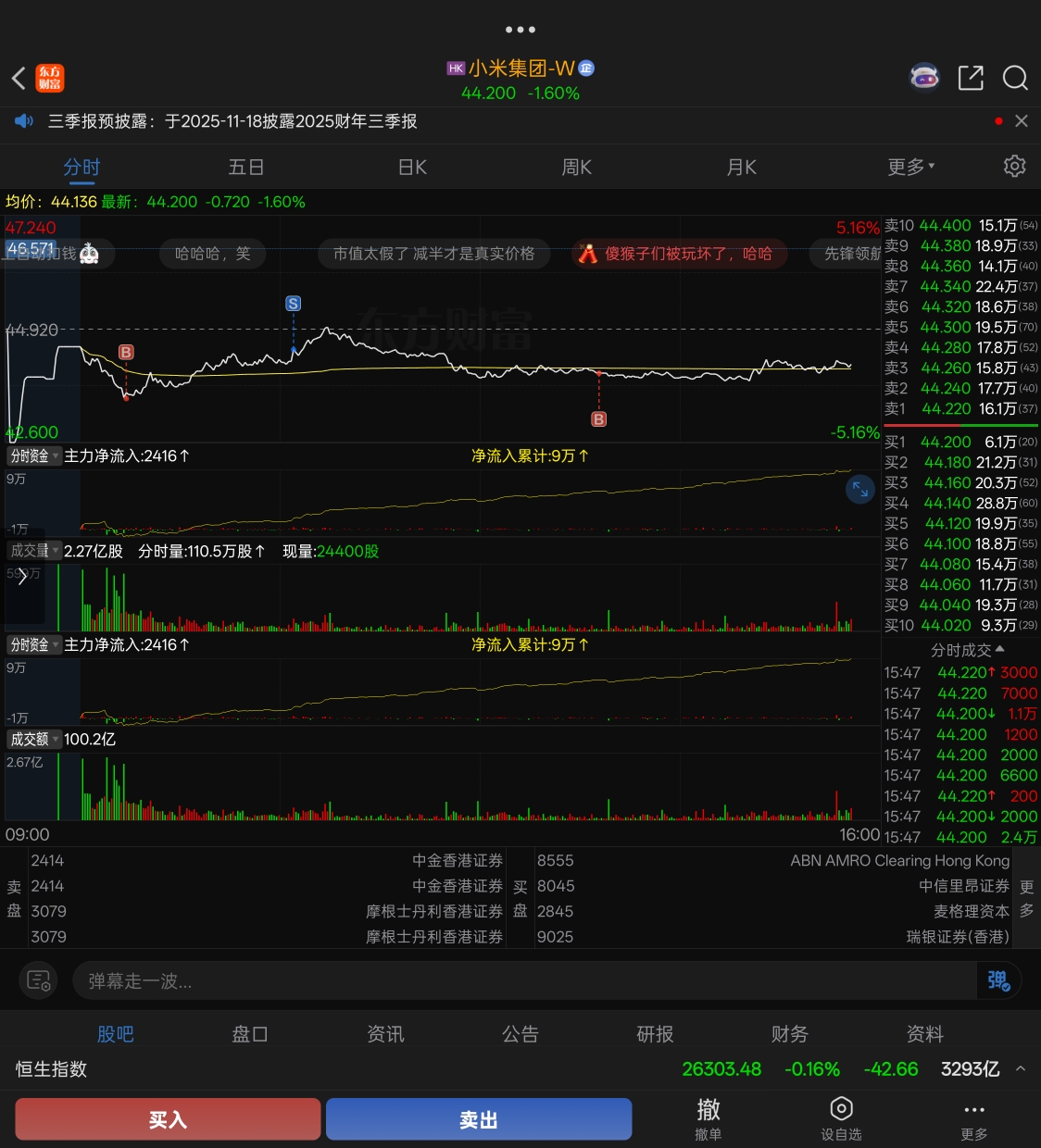Open the 更多 three-dot menu at bottom
The height and width of the screenshot is (1148, 1041).
tap(974, 1119)
